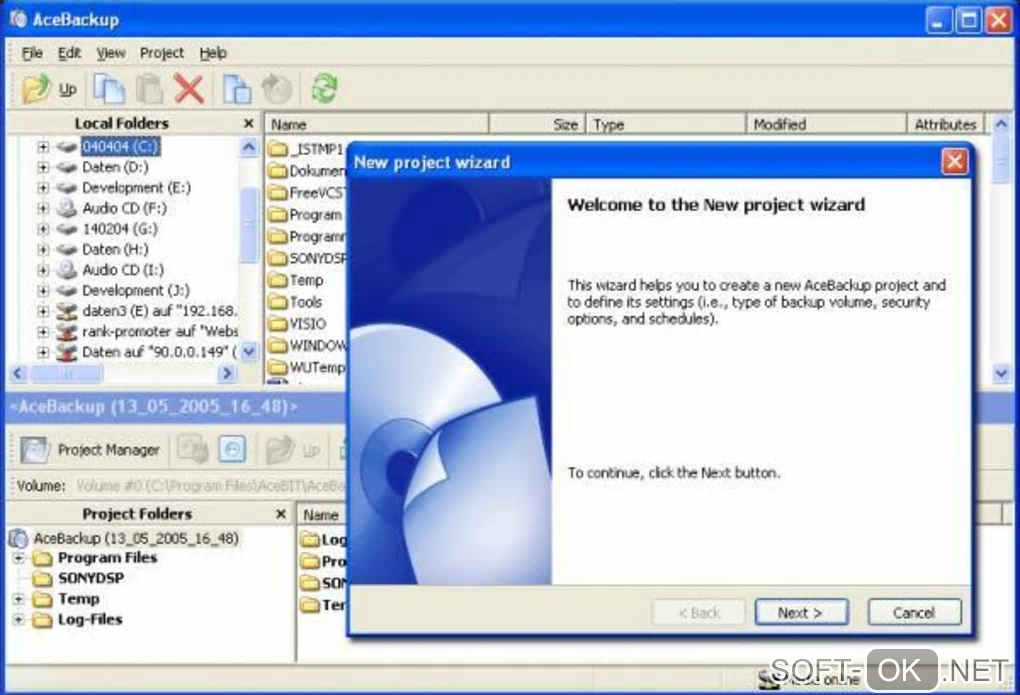This screenshot has height=695, width=1020.
Task: Sort file list by Size column
Action: point(537,124)
